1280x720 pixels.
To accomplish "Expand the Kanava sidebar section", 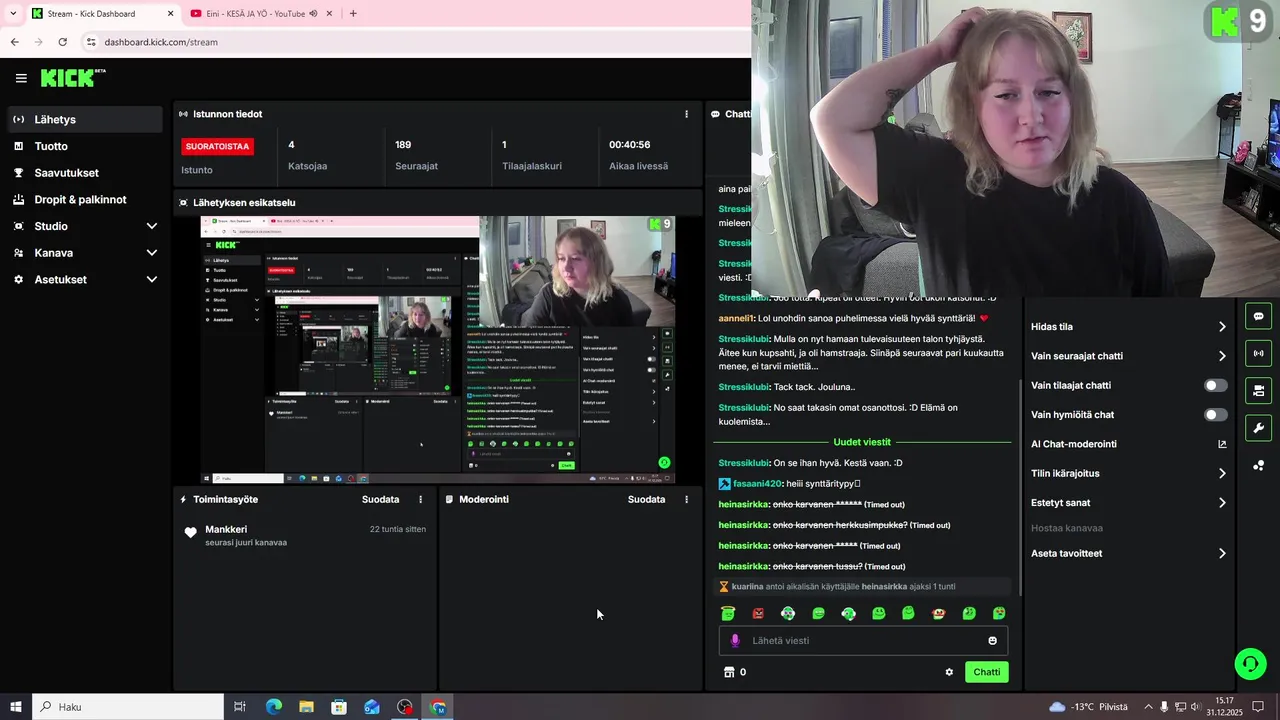I will tap(83, 253).
